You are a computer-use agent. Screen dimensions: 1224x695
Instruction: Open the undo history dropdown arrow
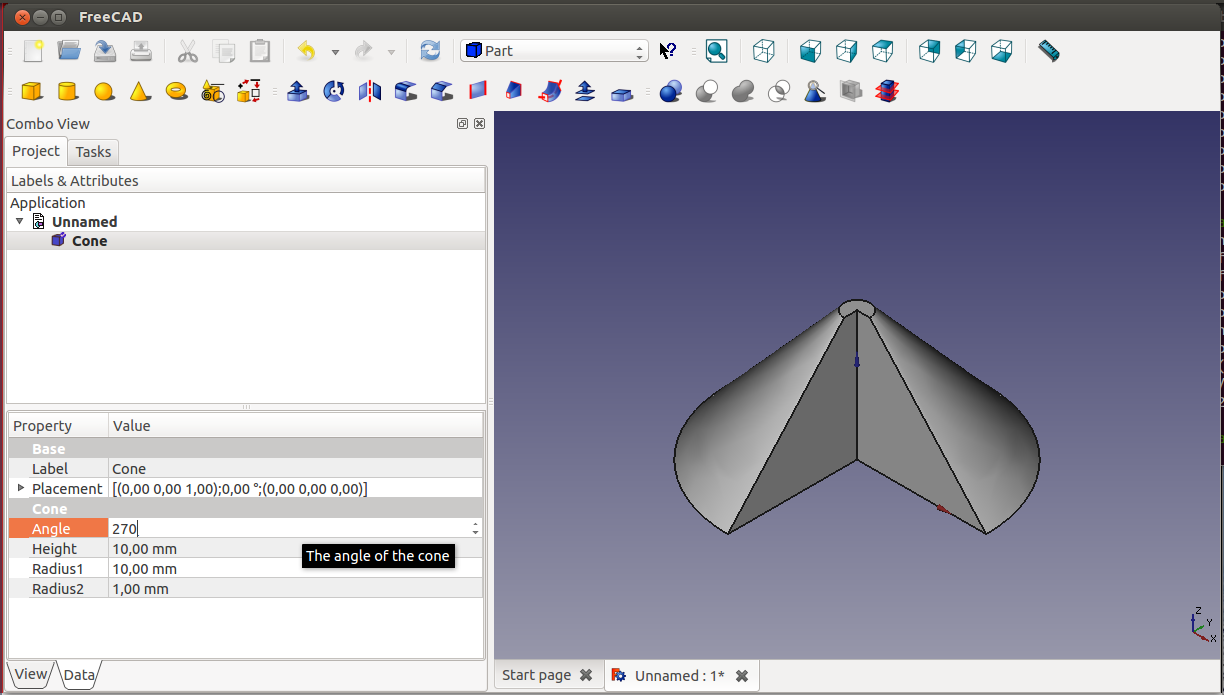tap(335, 52)
